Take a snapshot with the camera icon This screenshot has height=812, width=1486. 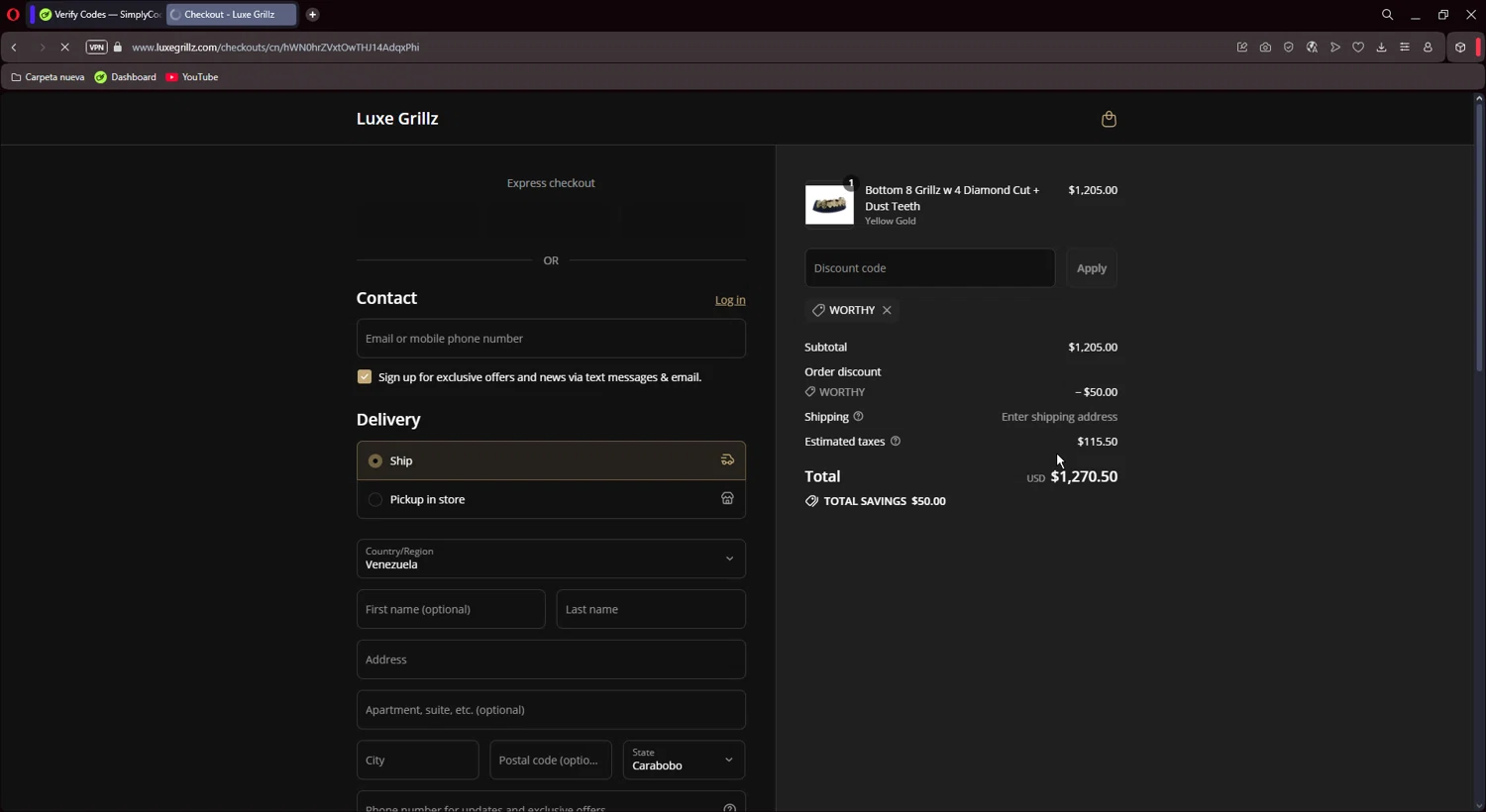tap(1265, 48)
